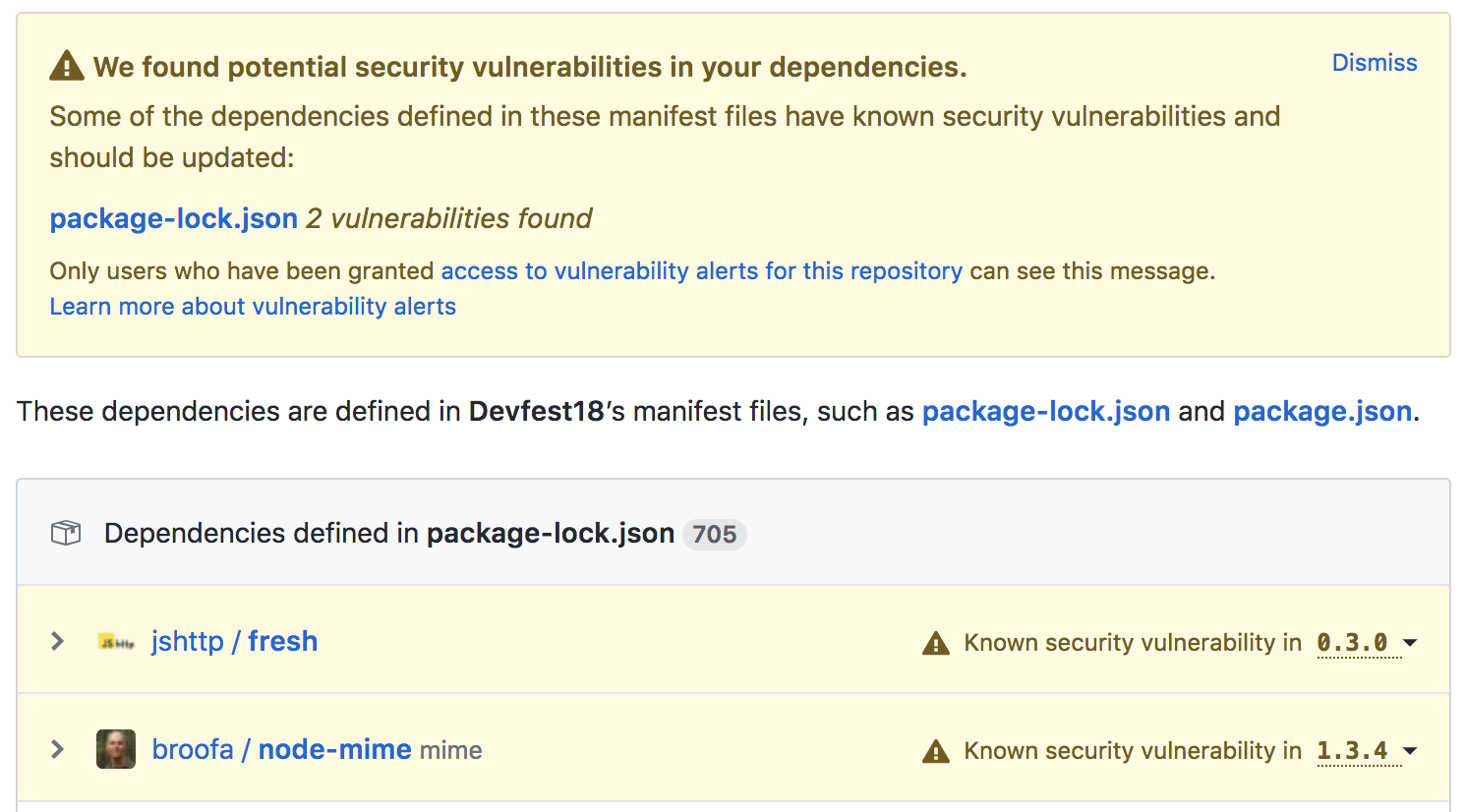Open the broofa owner link

pos(193,749)
